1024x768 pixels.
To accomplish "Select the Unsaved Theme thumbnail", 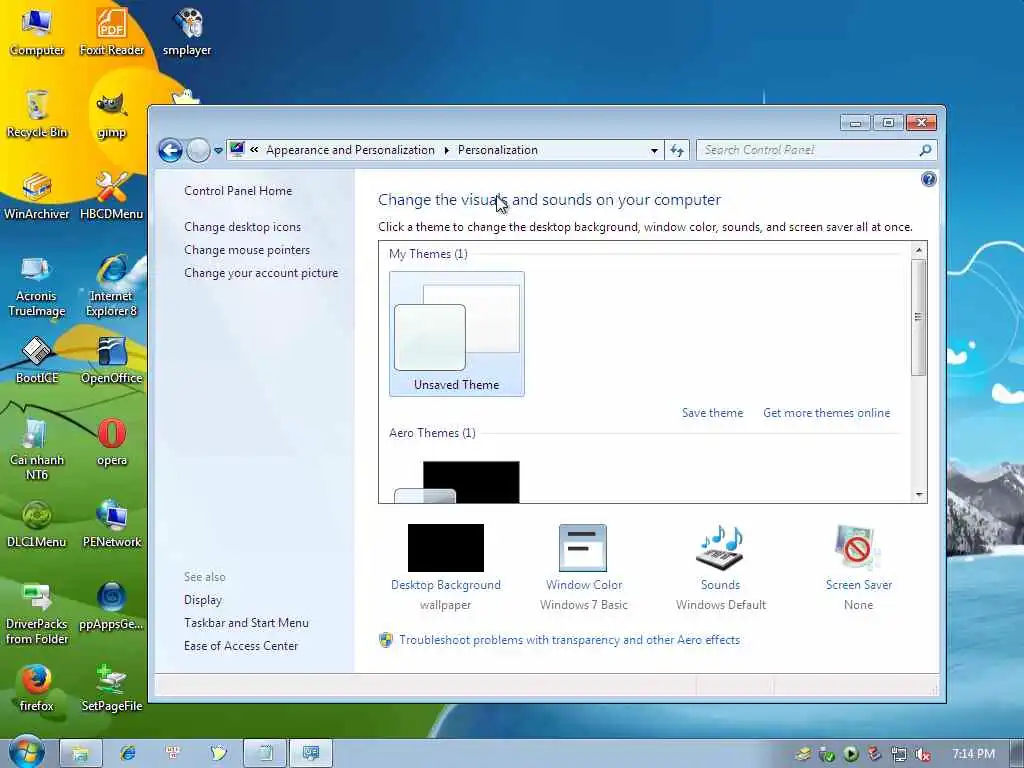I will pos(456,334).
